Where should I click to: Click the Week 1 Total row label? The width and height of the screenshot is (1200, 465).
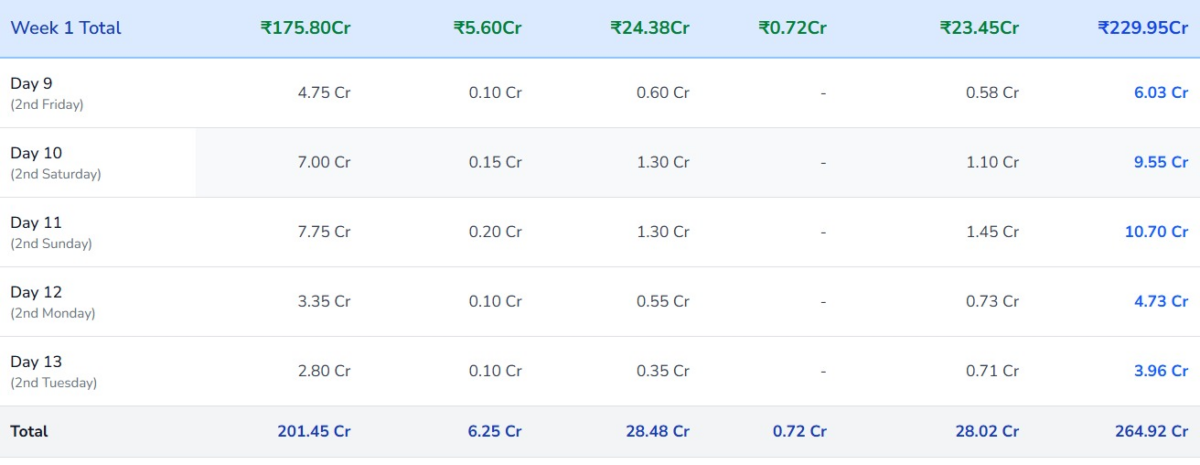[x=66, y=28]
